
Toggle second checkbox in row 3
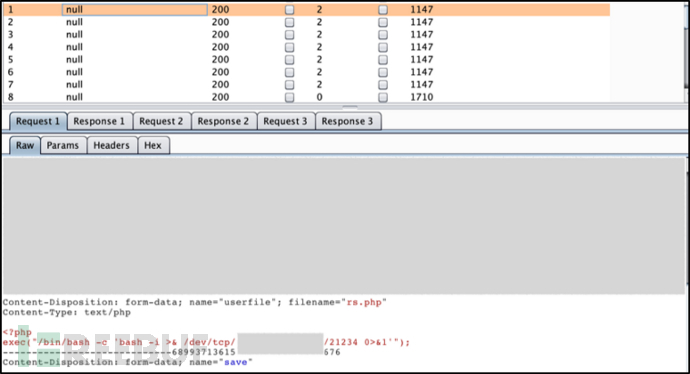click(383, 34)
